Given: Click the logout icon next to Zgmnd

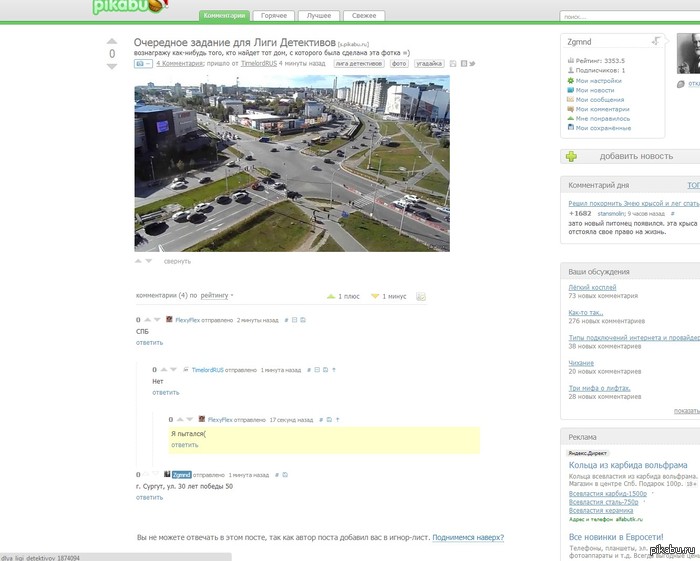Looking at the screenshot, I should (x=656, y=41).
